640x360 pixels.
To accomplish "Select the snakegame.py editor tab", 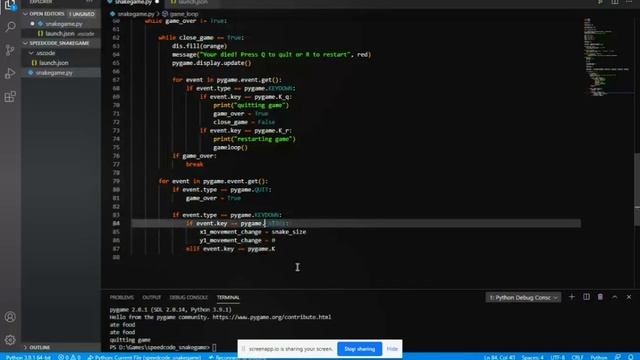I will [x=133, y=2].
